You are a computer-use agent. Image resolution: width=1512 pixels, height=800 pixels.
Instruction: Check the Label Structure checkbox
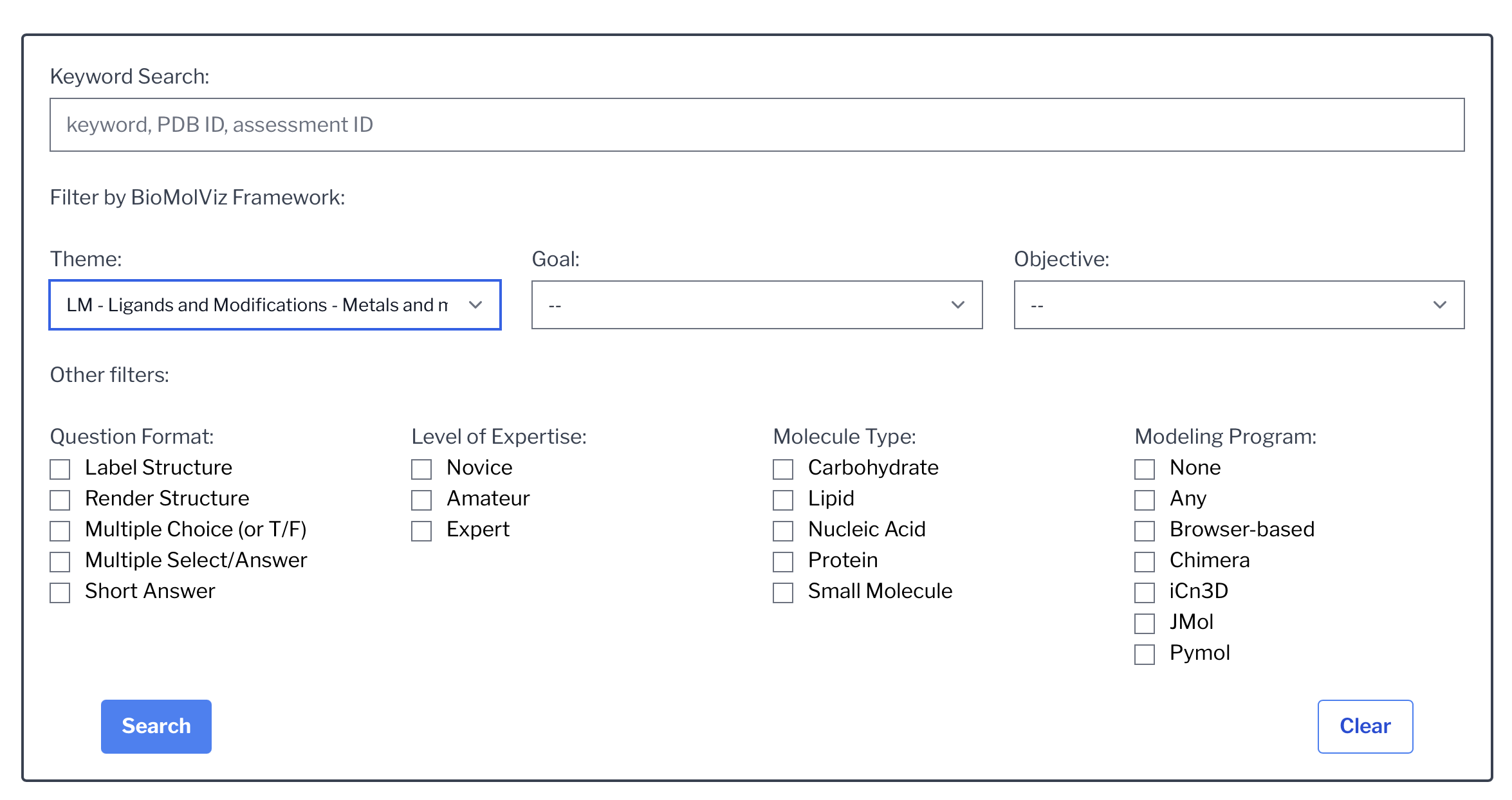point(60,469)
